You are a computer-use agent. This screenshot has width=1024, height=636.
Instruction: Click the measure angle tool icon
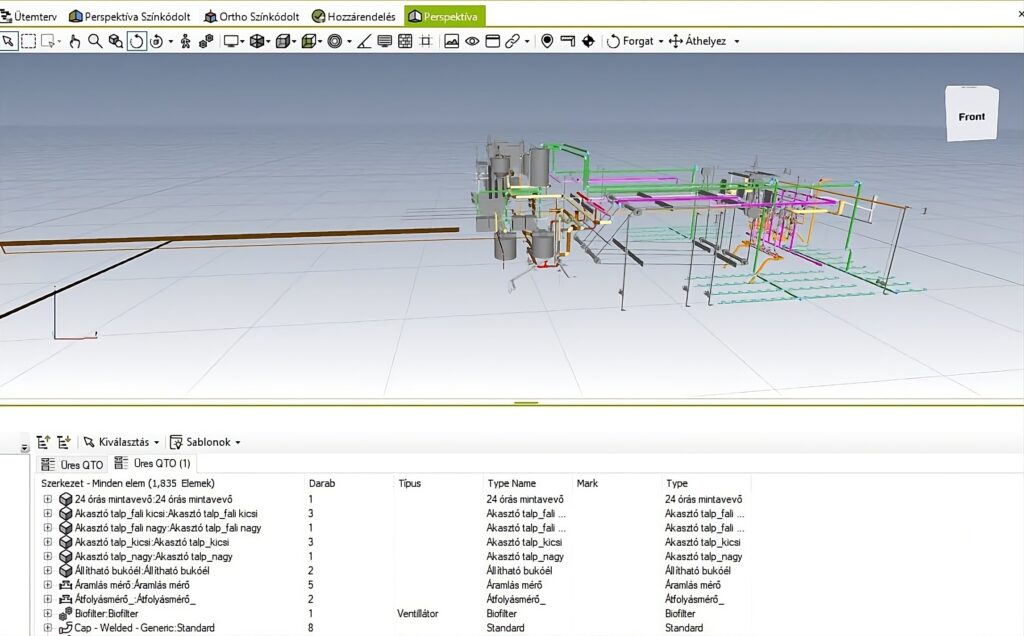click(364, 41)
